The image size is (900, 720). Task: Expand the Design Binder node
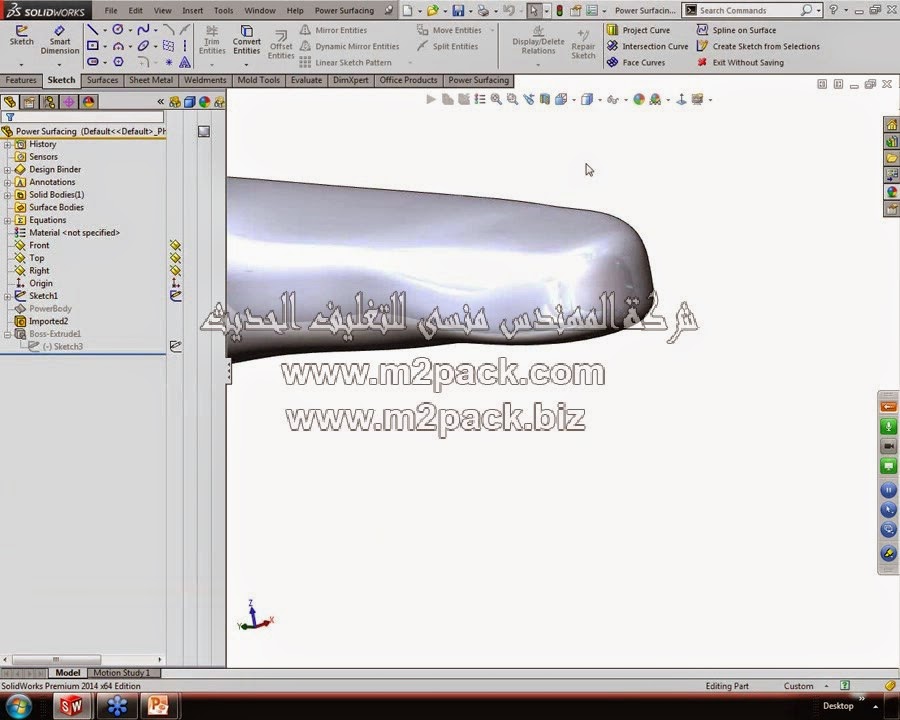tap(7, 170)
